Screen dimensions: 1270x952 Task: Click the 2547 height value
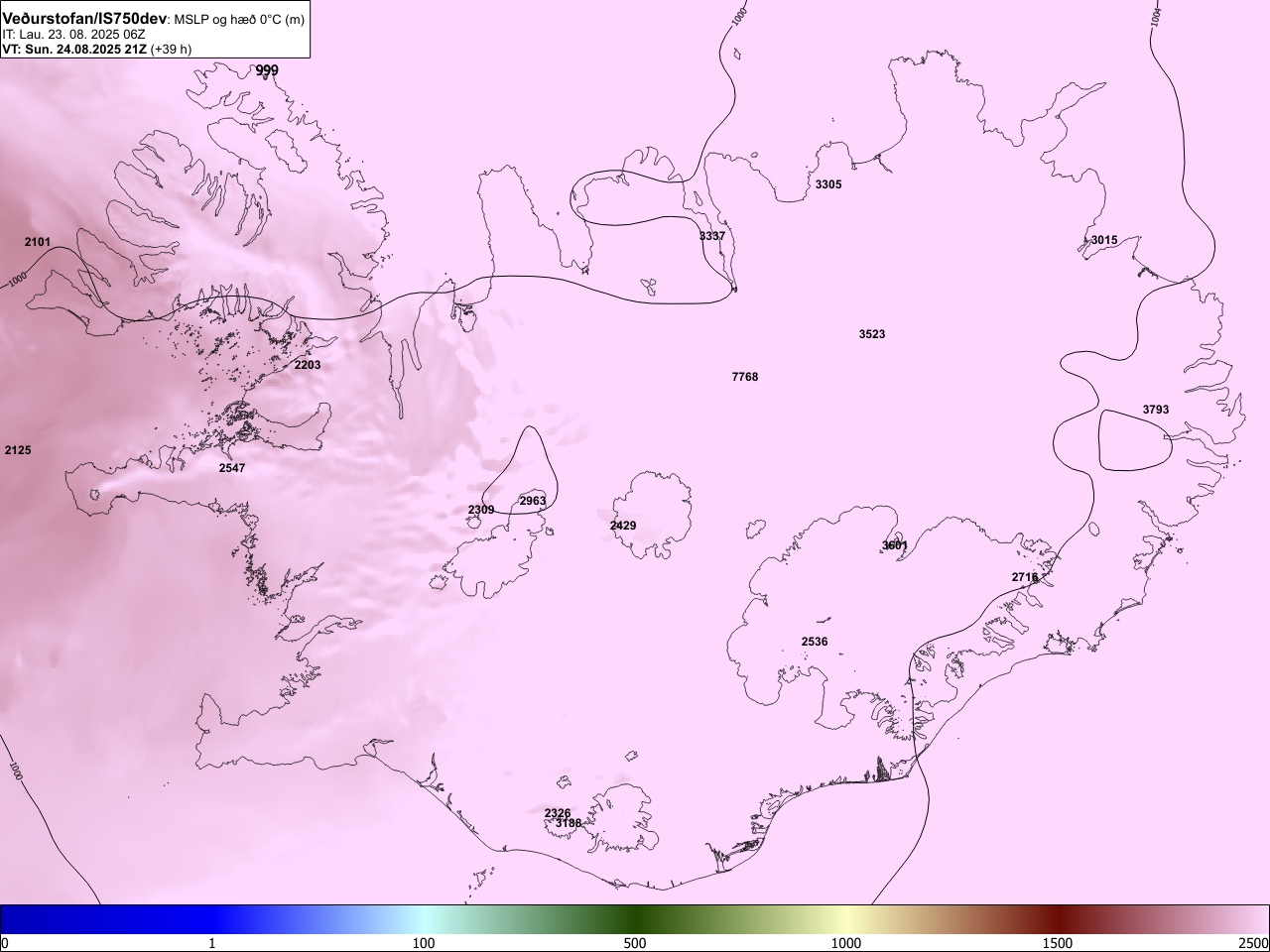(232, 467)
